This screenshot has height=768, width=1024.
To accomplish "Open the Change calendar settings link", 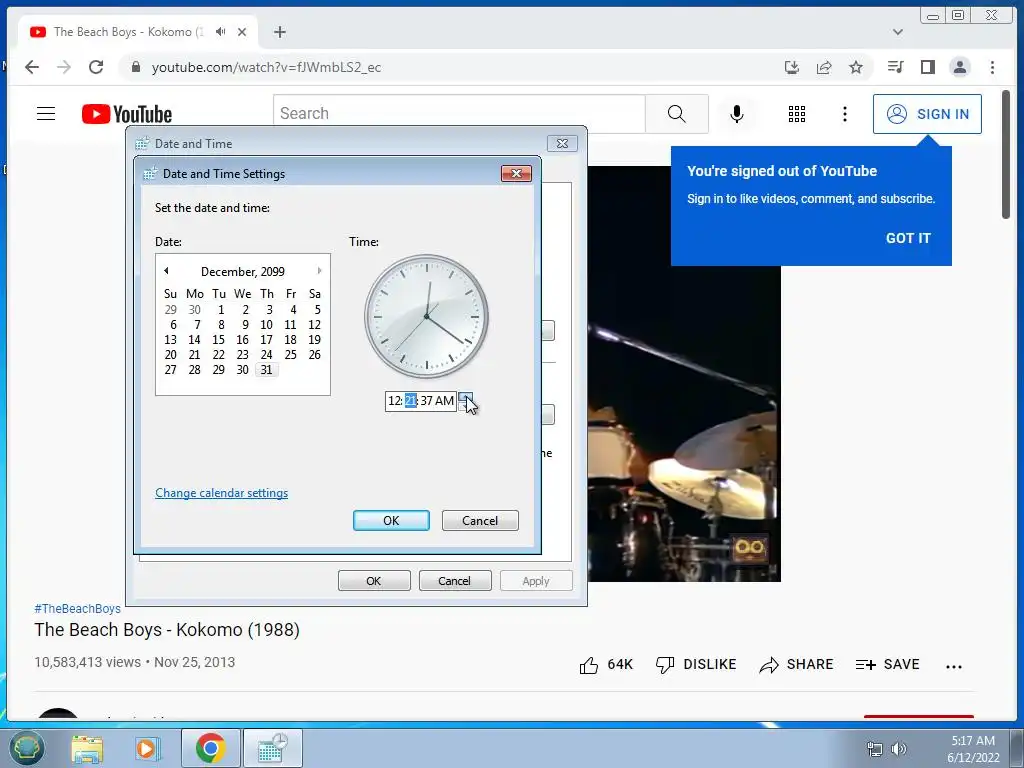I will (221, 493).
